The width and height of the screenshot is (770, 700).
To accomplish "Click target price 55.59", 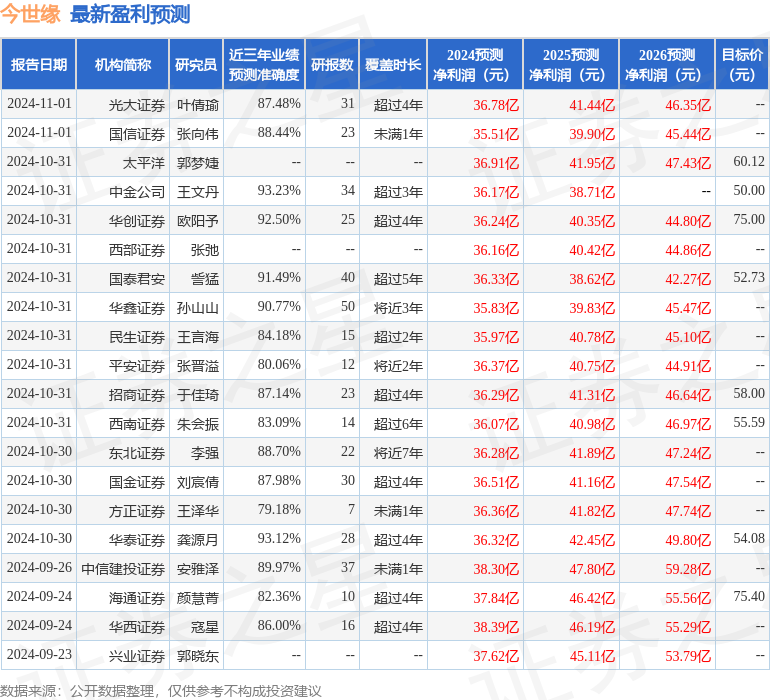I will (749, 422).
